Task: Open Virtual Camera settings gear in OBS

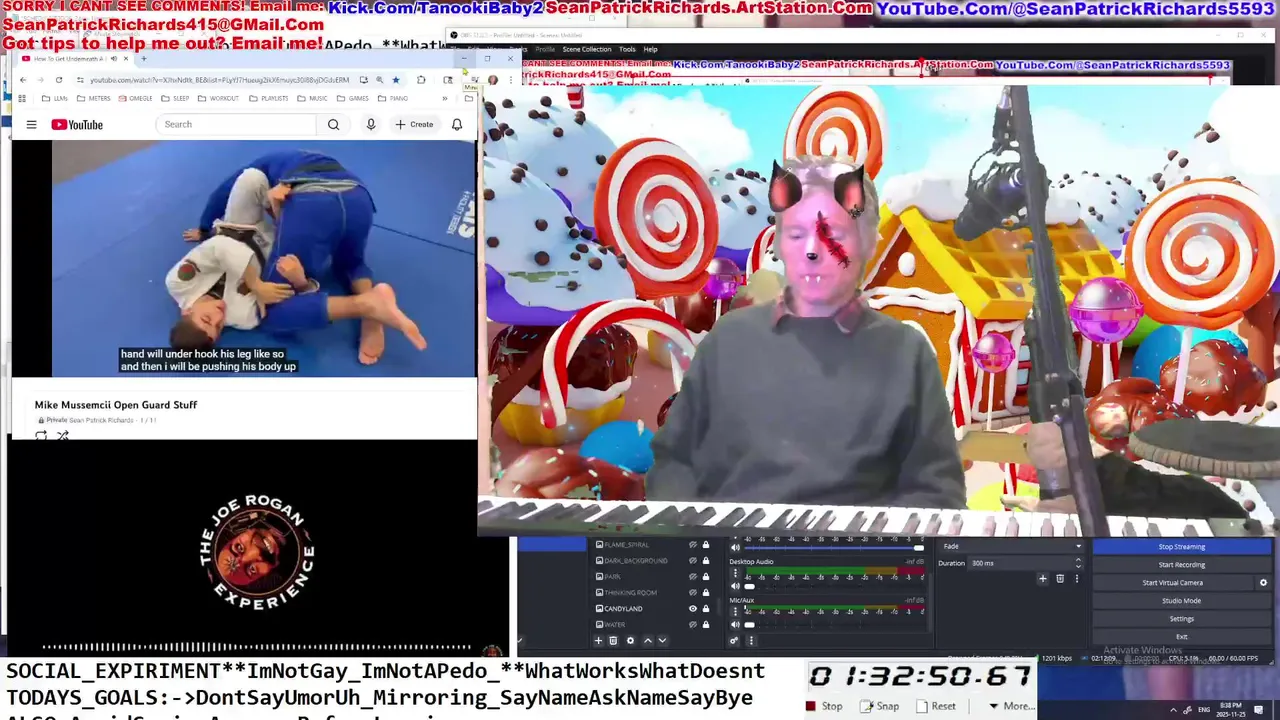Action: 1263,583
